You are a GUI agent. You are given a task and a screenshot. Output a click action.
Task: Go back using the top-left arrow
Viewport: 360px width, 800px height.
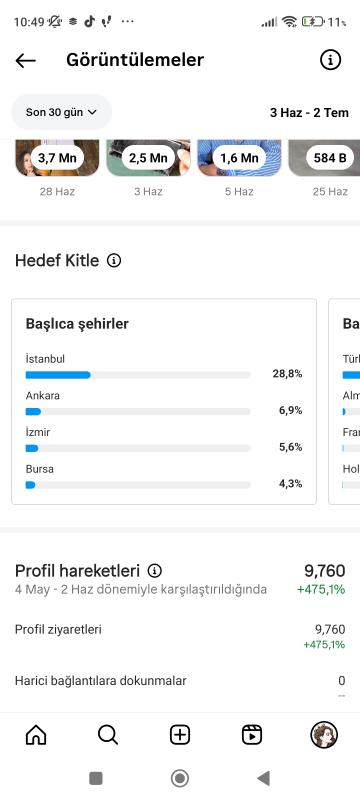[25, 61]
